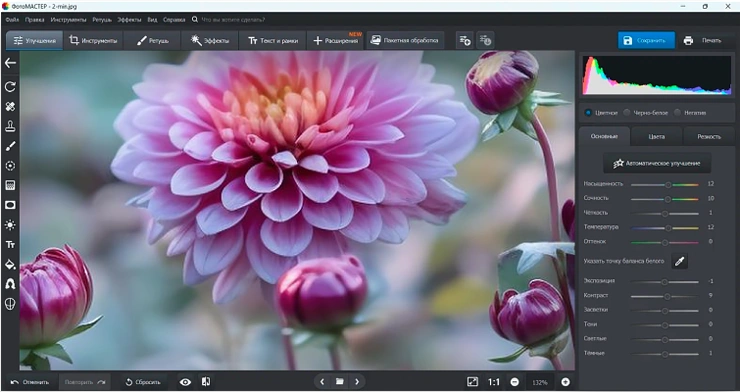
Task: Open the Справка menu
Action: [x=174, y=20]
